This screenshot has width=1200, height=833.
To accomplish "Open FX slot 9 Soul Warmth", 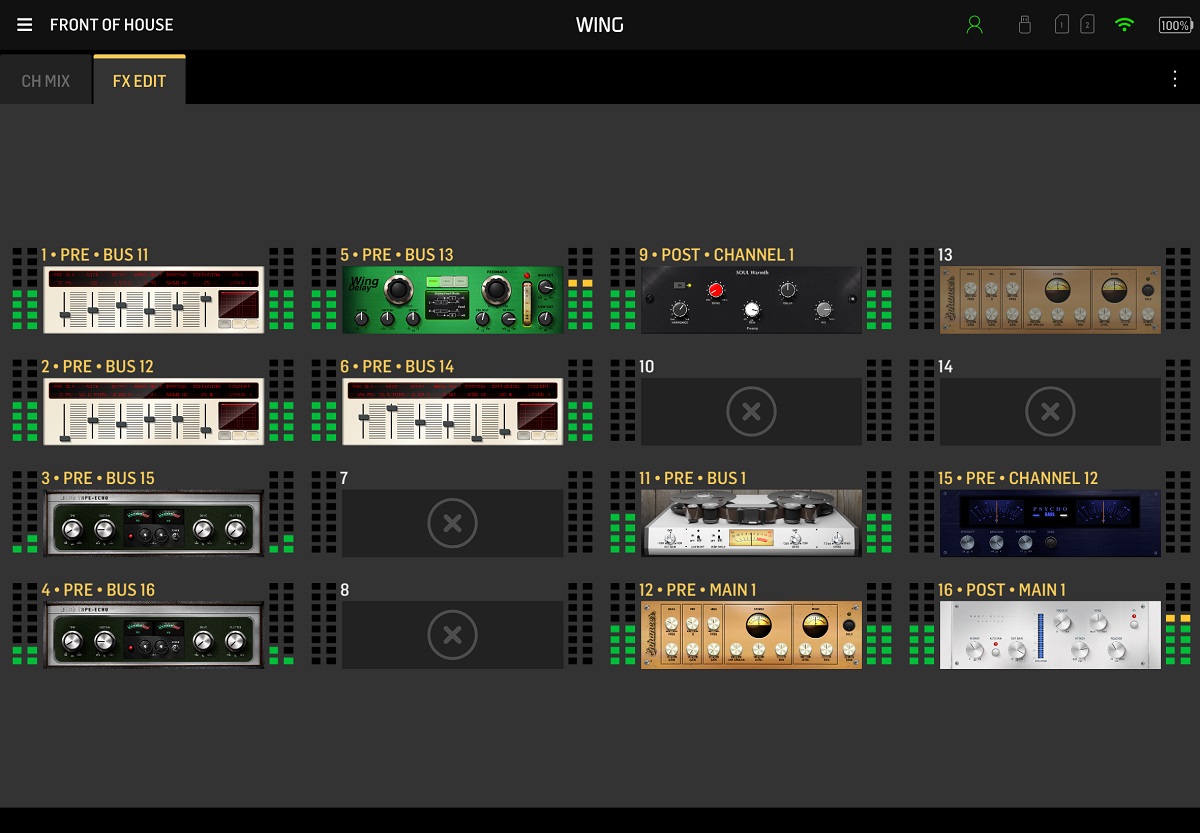I will pos(751,300).
